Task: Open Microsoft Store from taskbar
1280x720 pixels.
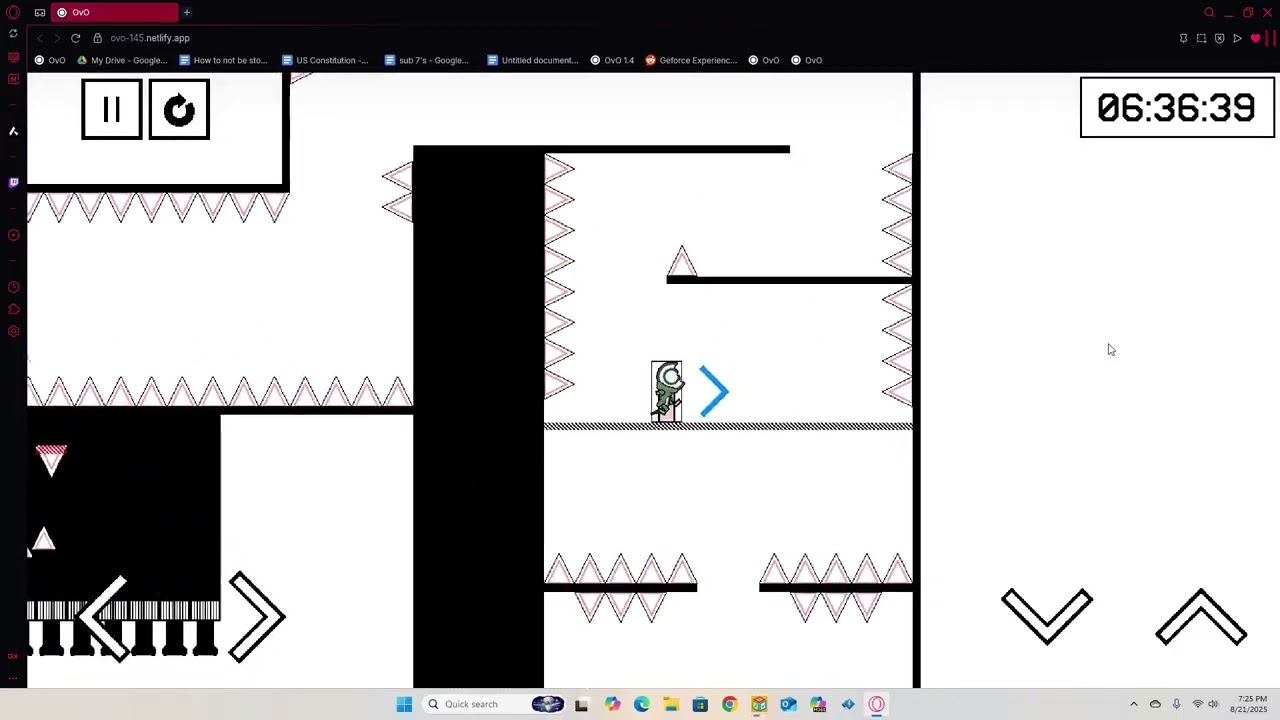Action: pyautogui.click(x=700, y=704)
